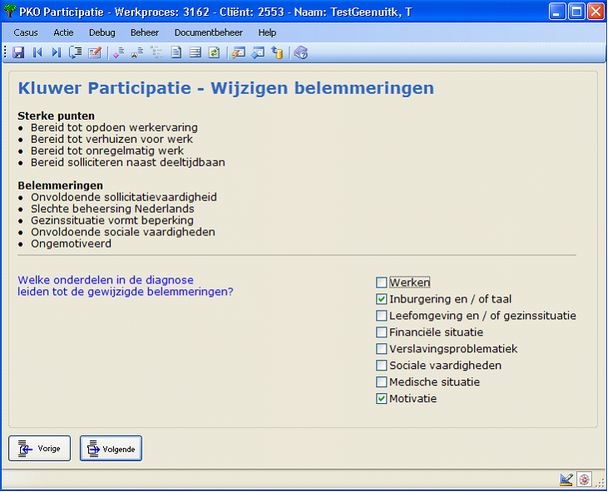The height and width of the screenshot is (492, 608).
Task: Click 'Bereid tot verhuizen voor werk' text
Action: (x=112, y=139)
